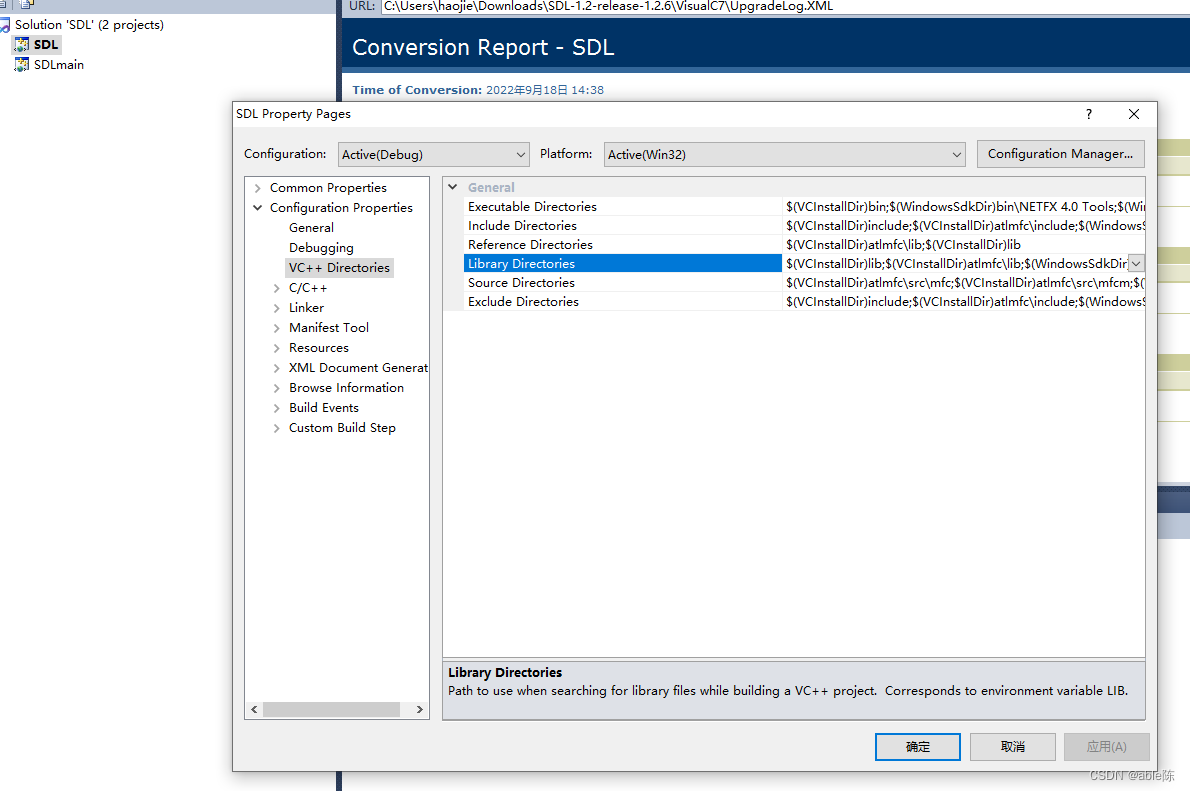Click the Include Directories value field
The image size is (1190, 791).
pyautogui.click(x=964, y=225)
